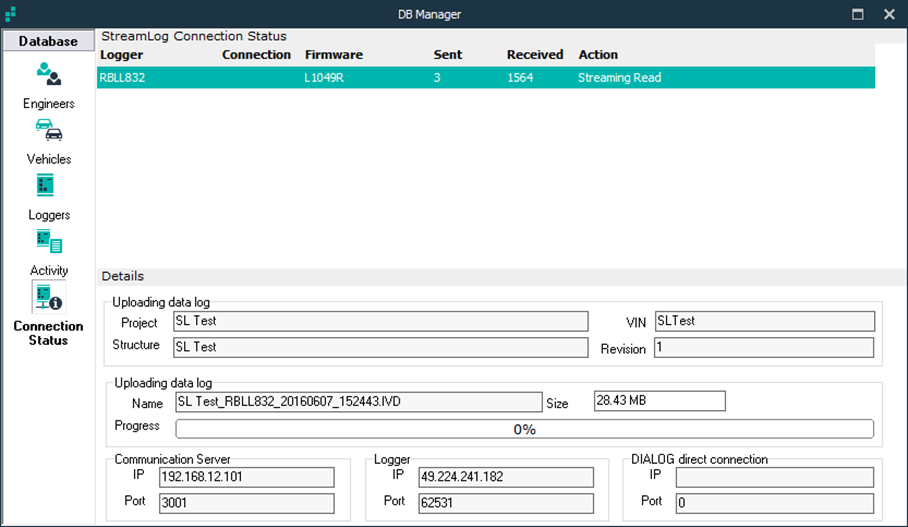This screenshot has height=527, width=908.
Task: Click the data log Name field
Action: pyautogui.click(x=358, y=401)
